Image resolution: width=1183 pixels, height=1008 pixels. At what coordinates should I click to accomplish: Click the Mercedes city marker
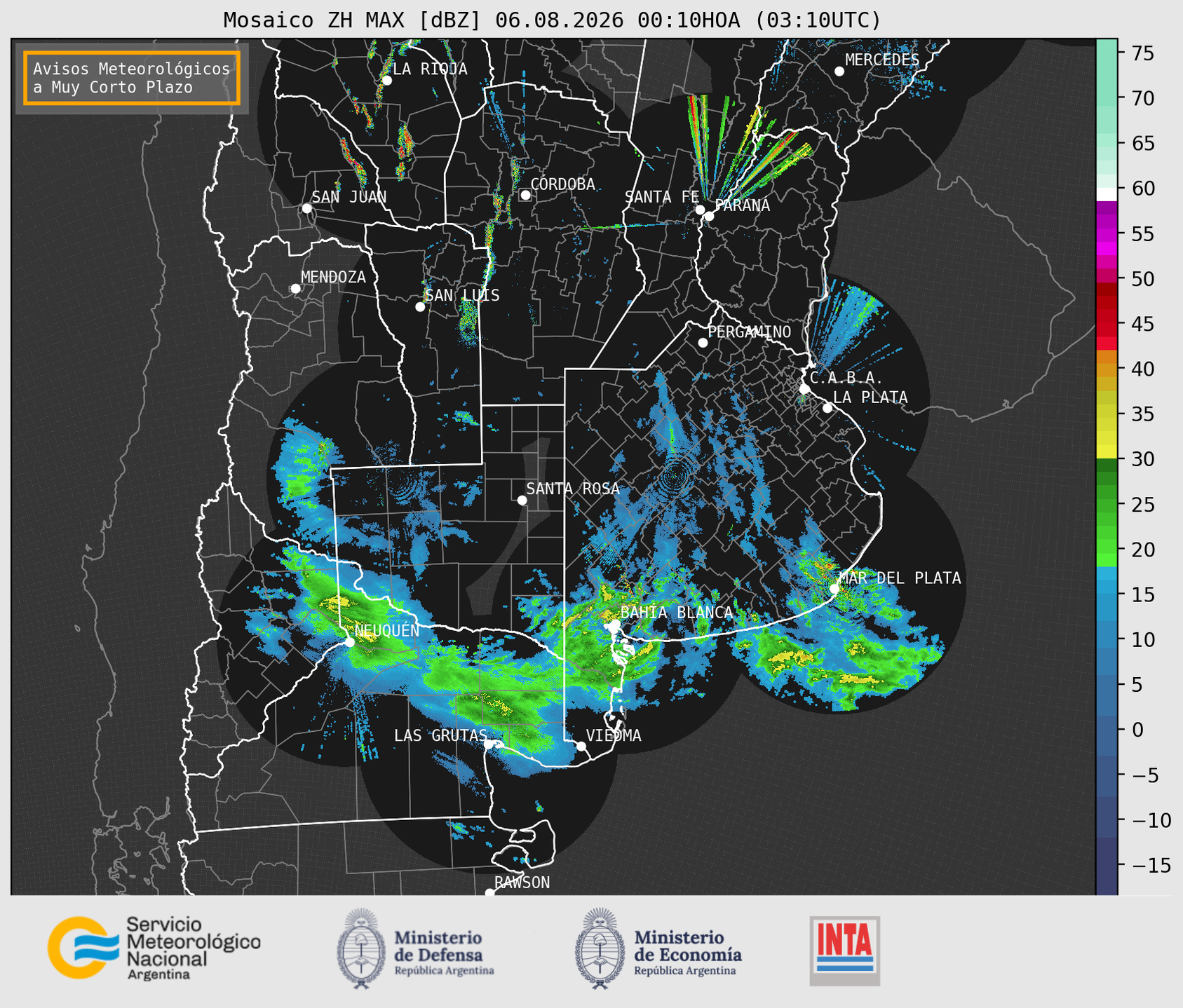839,71
